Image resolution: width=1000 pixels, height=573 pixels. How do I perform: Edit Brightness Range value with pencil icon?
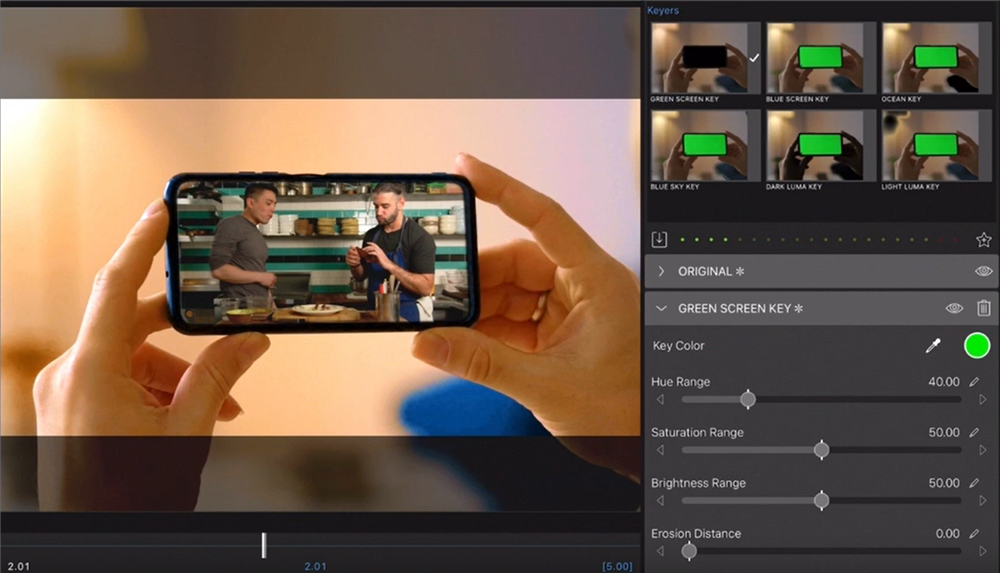coord(974,483)
